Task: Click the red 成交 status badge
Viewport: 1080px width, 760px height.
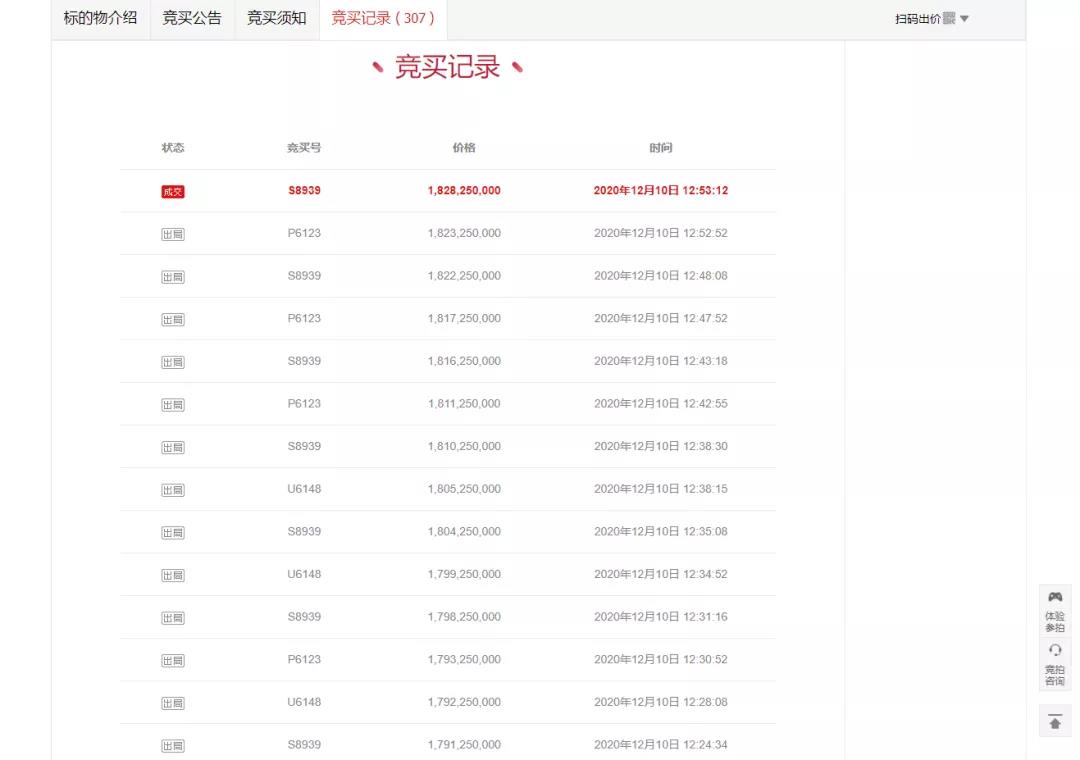Action: [x=173, y=191]
